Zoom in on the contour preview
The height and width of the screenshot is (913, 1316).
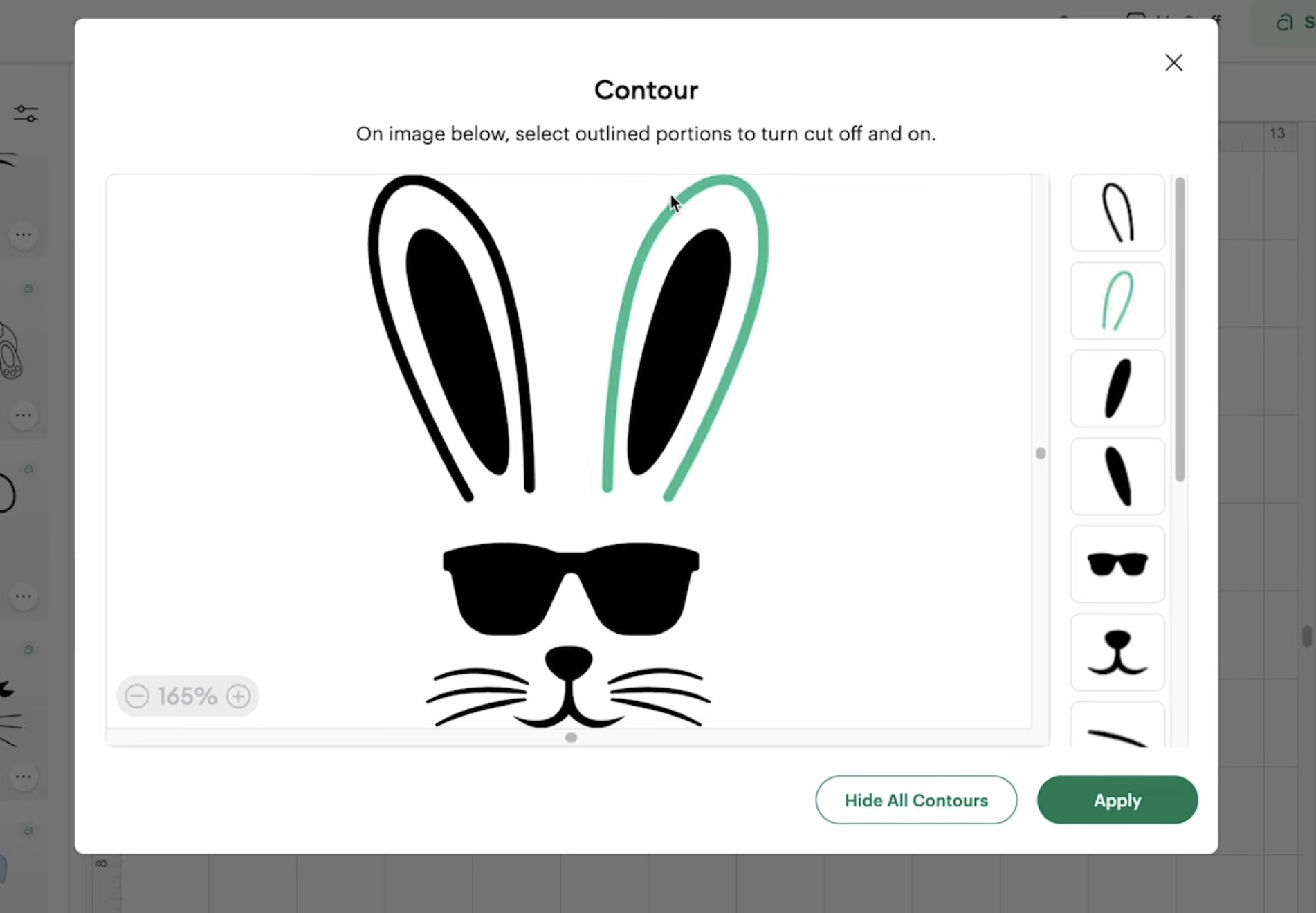237,696
